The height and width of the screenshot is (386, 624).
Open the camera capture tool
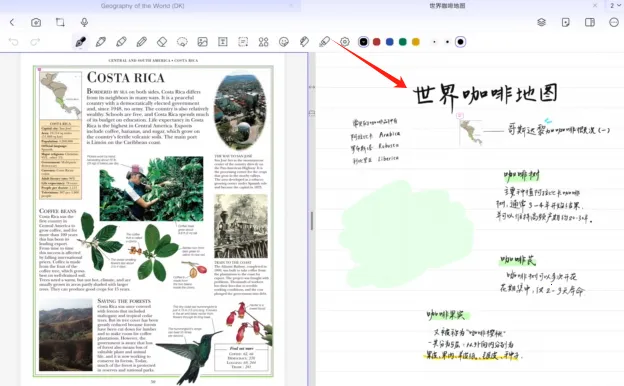click(36, 22)
